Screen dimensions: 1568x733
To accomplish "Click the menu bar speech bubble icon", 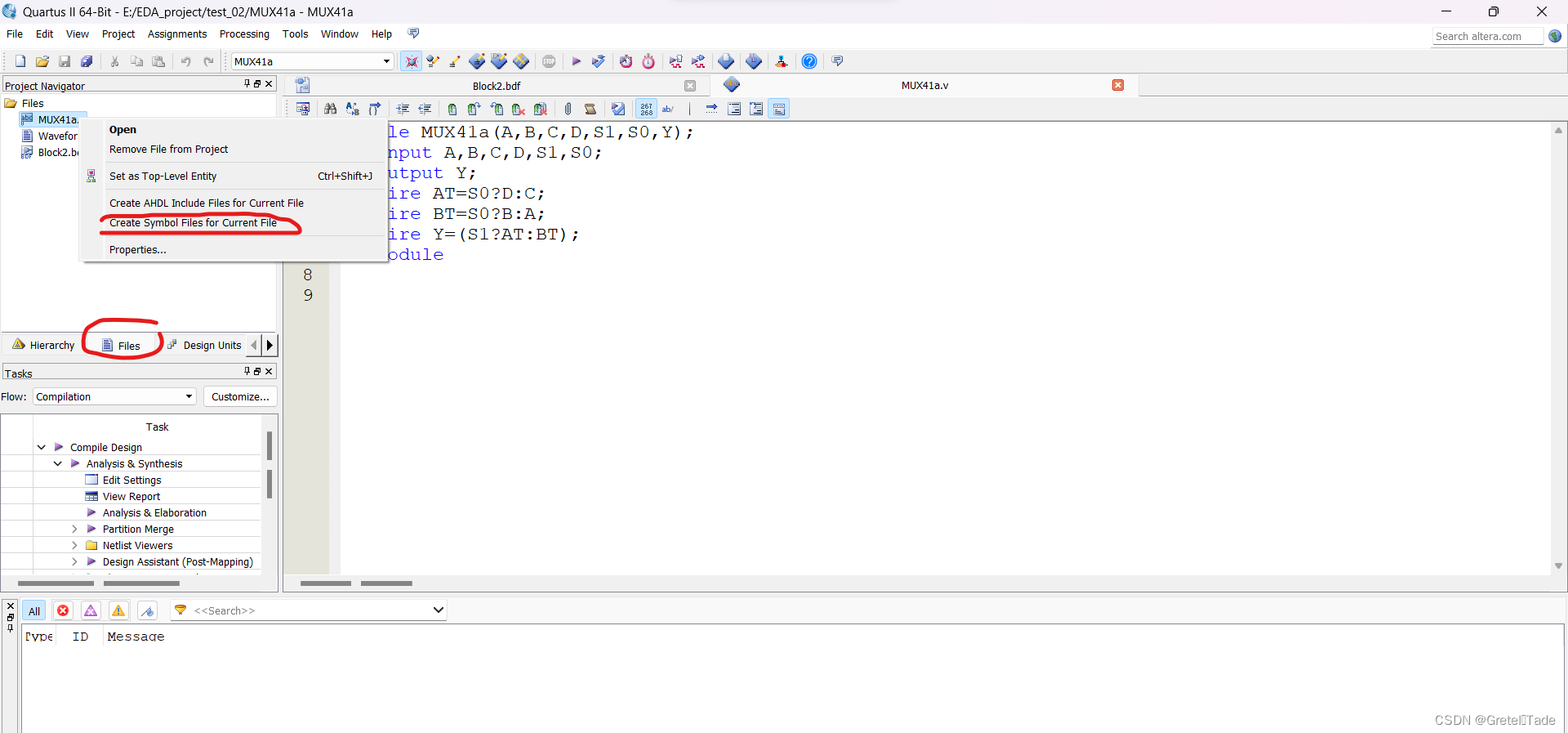I will (413, 34).
